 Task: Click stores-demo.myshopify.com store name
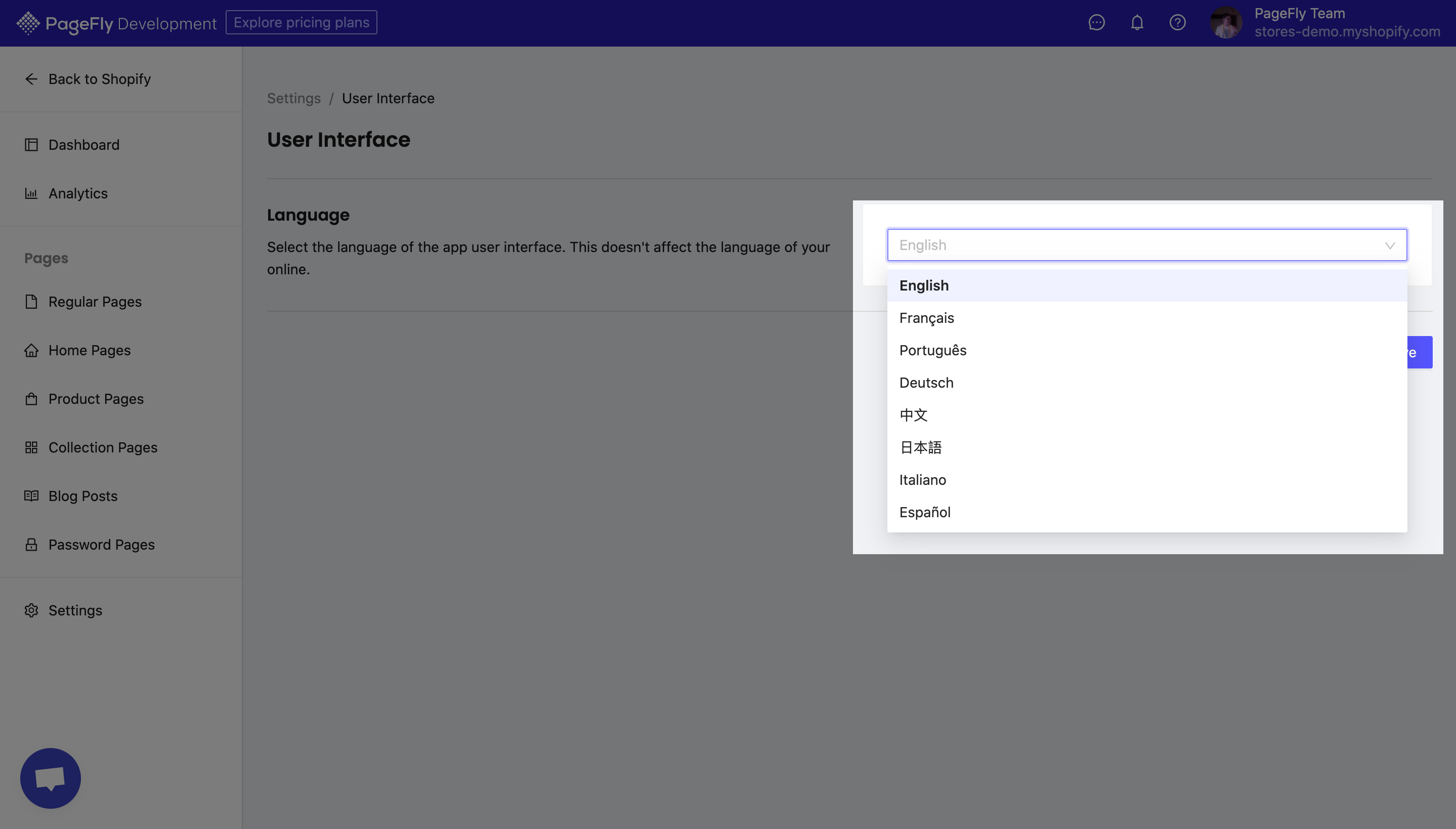click(1347, 32)
